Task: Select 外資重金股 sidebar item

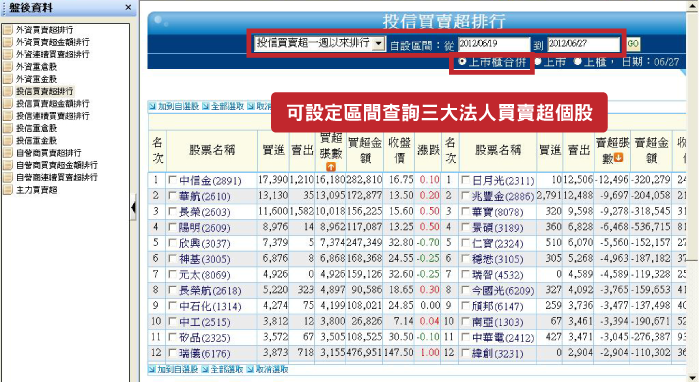Action: coord(36,79)
